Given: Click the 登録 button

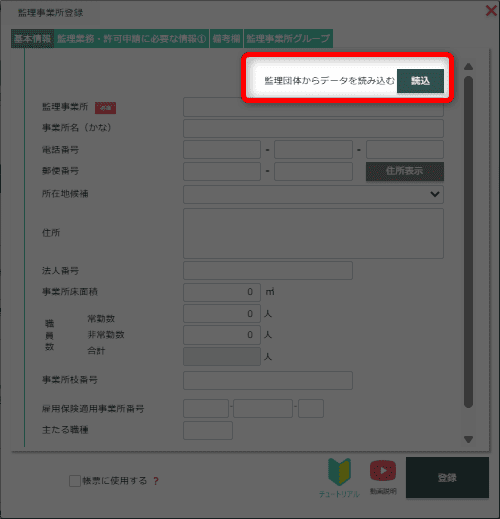Looking at the screenshot, I should coord(447,478).
